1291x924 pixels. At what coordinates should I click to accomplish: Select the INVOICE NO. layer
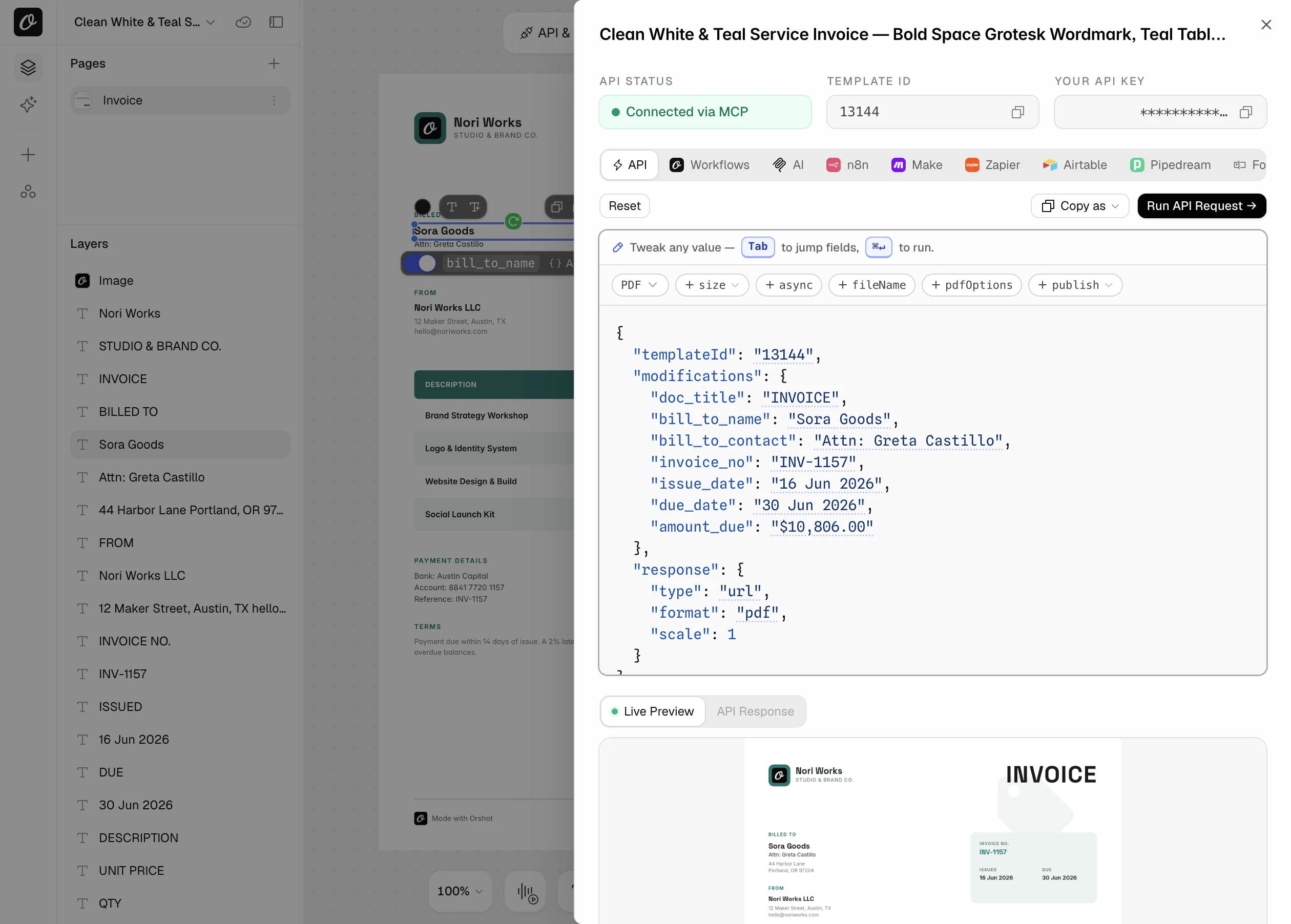point(180,641)
